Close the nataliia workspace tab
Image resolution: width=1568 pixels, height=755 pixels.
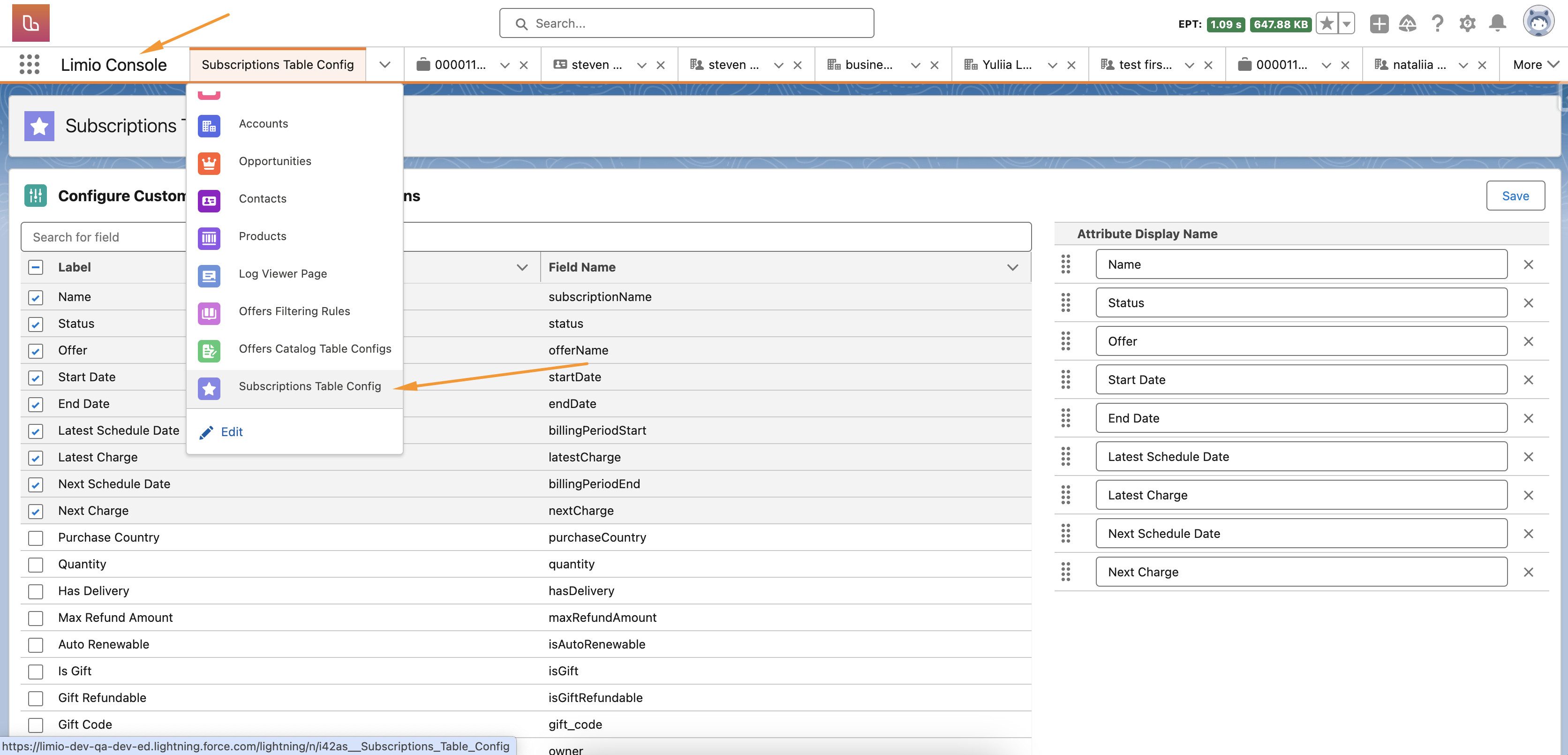pos(1482,65)
